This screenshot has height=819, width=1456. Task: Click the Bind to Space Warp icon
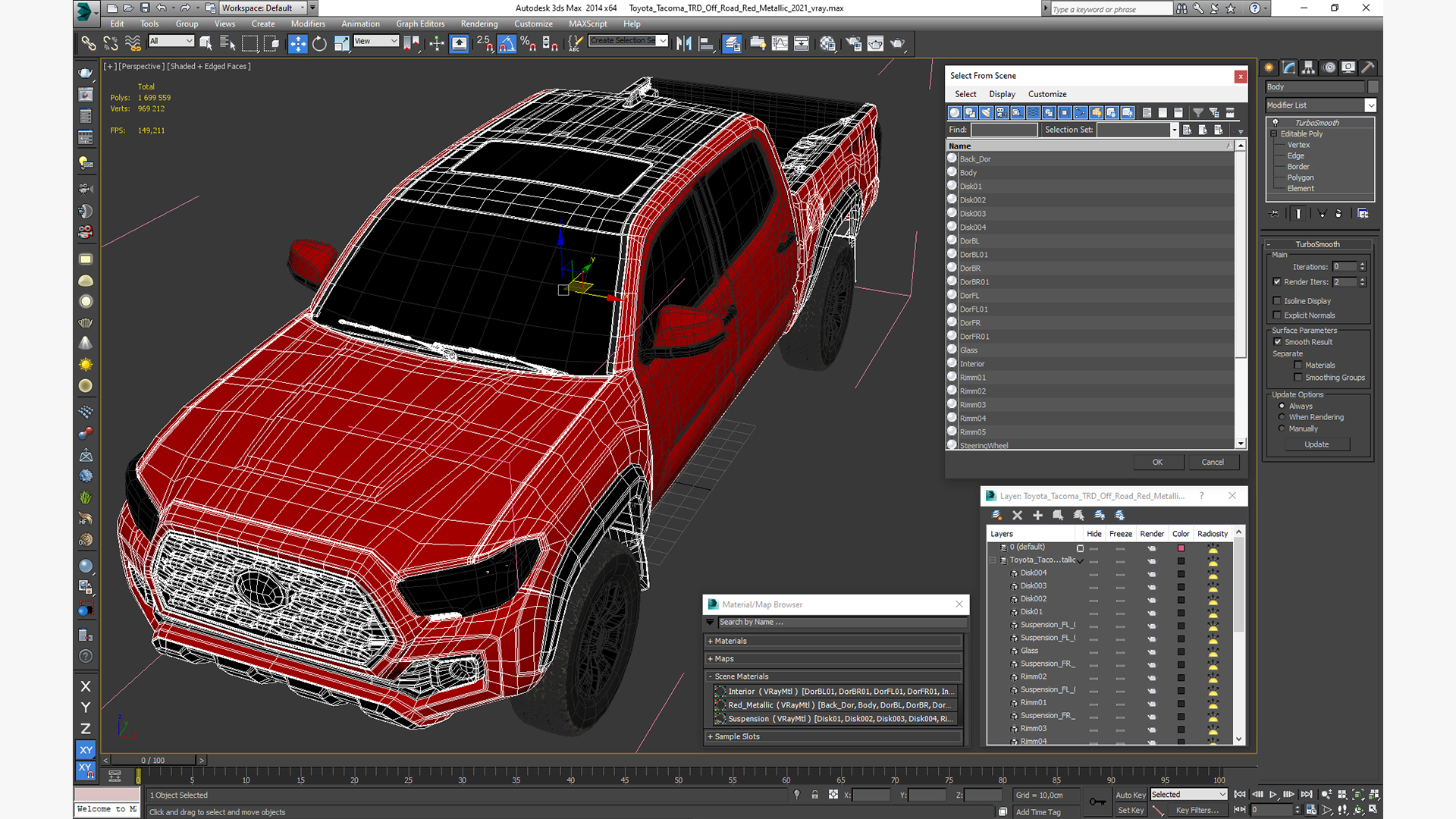click(133, 44)
